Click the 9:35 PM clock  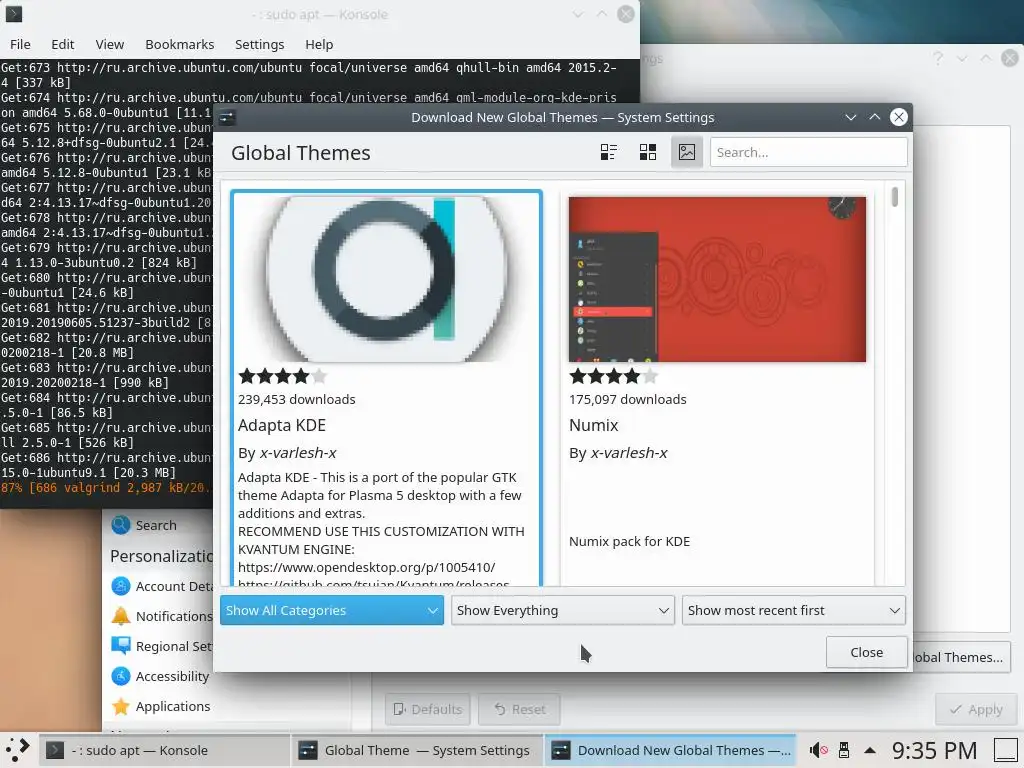(935, 750)
